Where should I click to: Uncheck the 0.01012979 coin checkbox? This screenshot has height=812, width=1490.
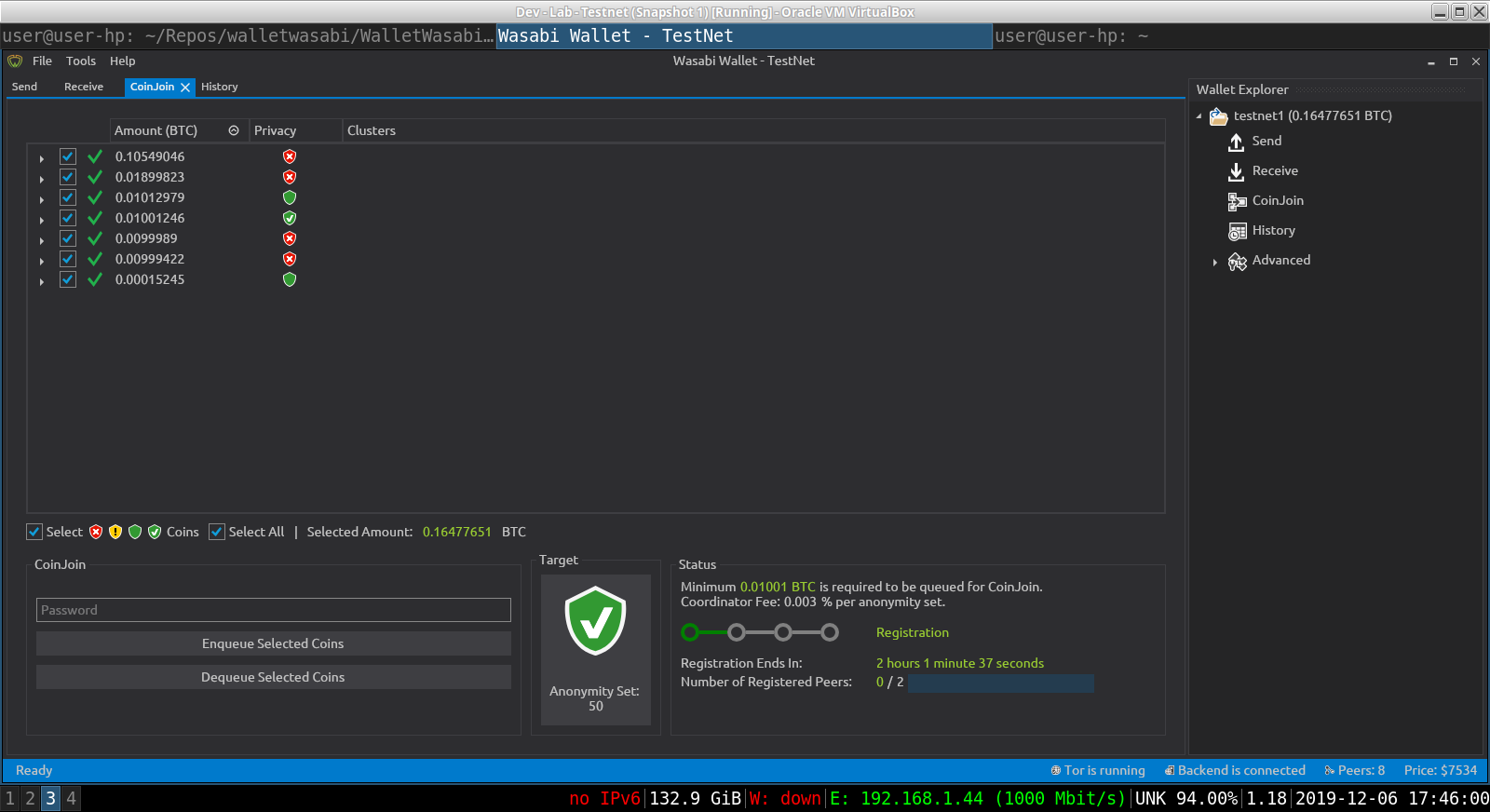click(x=68, y=197)
